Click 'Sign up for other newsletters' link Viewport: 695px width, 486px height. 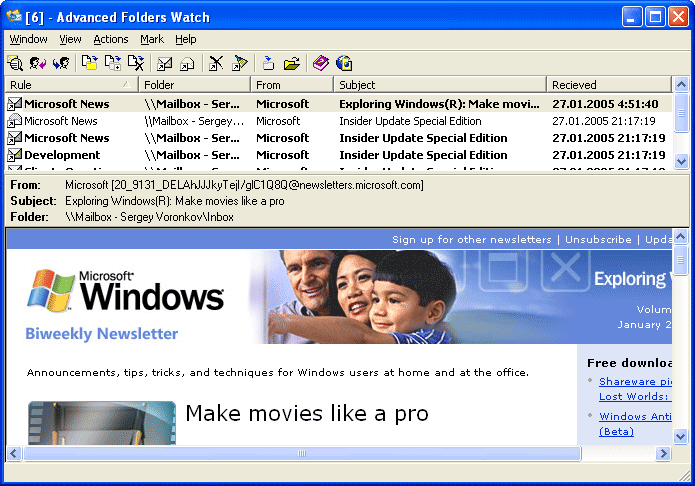[x=472, y=239]
